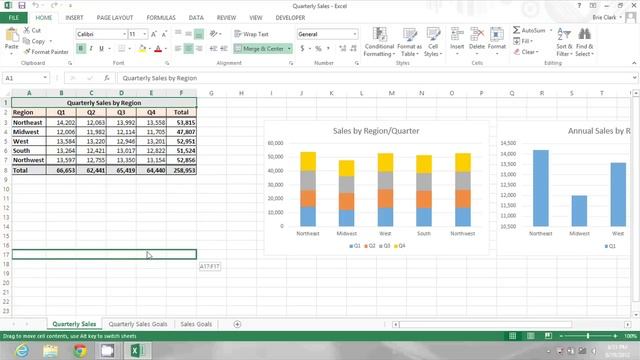This screenshot has height=360, width=640.
Task: Open the Sales Goals sheet tab
Action: click(196, 324)
